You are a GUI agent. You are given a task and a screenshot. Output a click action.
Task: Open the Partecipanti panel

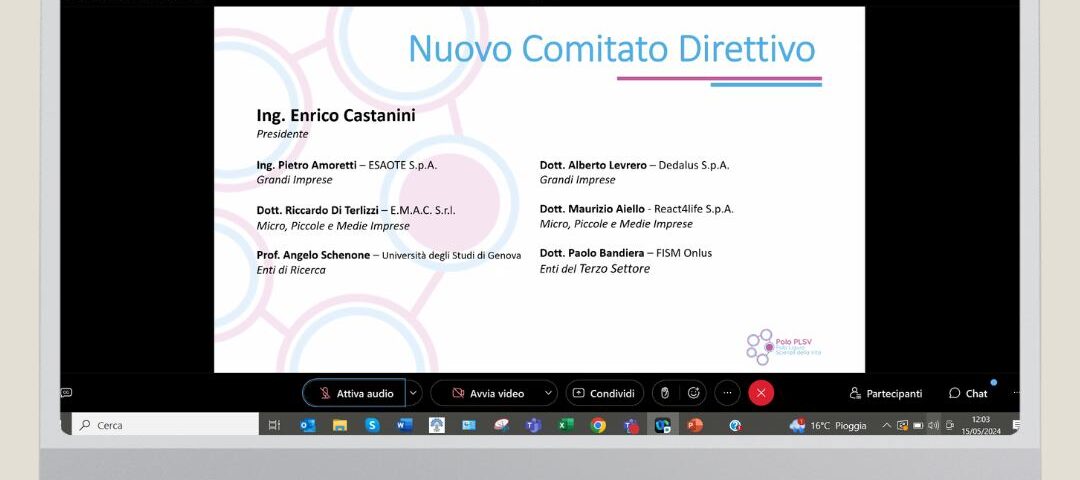885,393
